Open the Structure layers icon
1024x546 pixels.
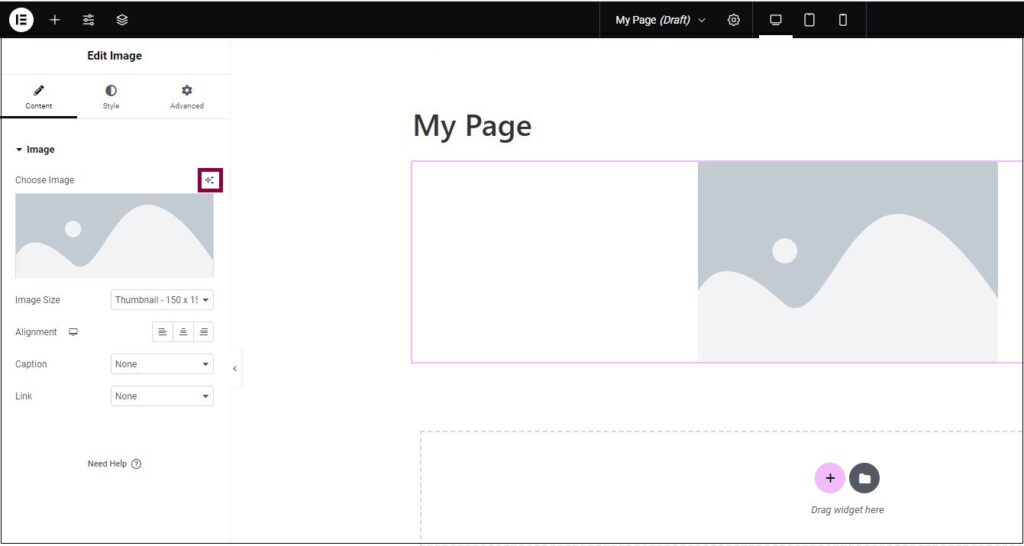122,20
